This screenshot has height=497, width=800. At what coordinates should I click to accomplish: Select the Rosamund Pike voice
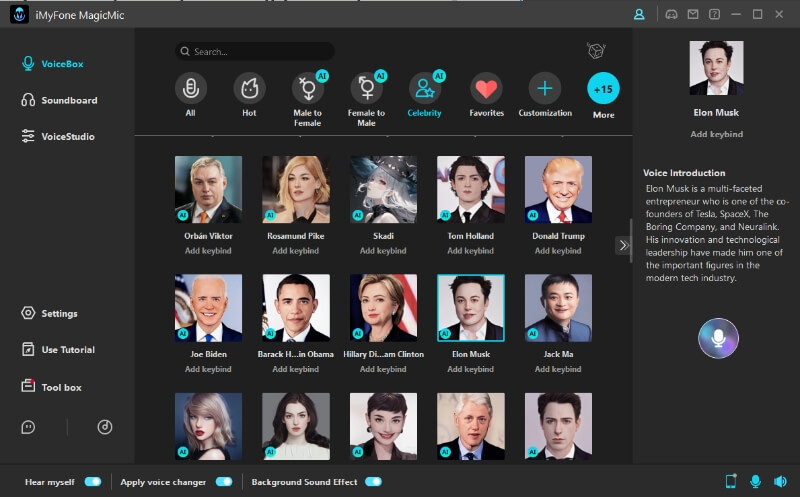coord(296,189)
